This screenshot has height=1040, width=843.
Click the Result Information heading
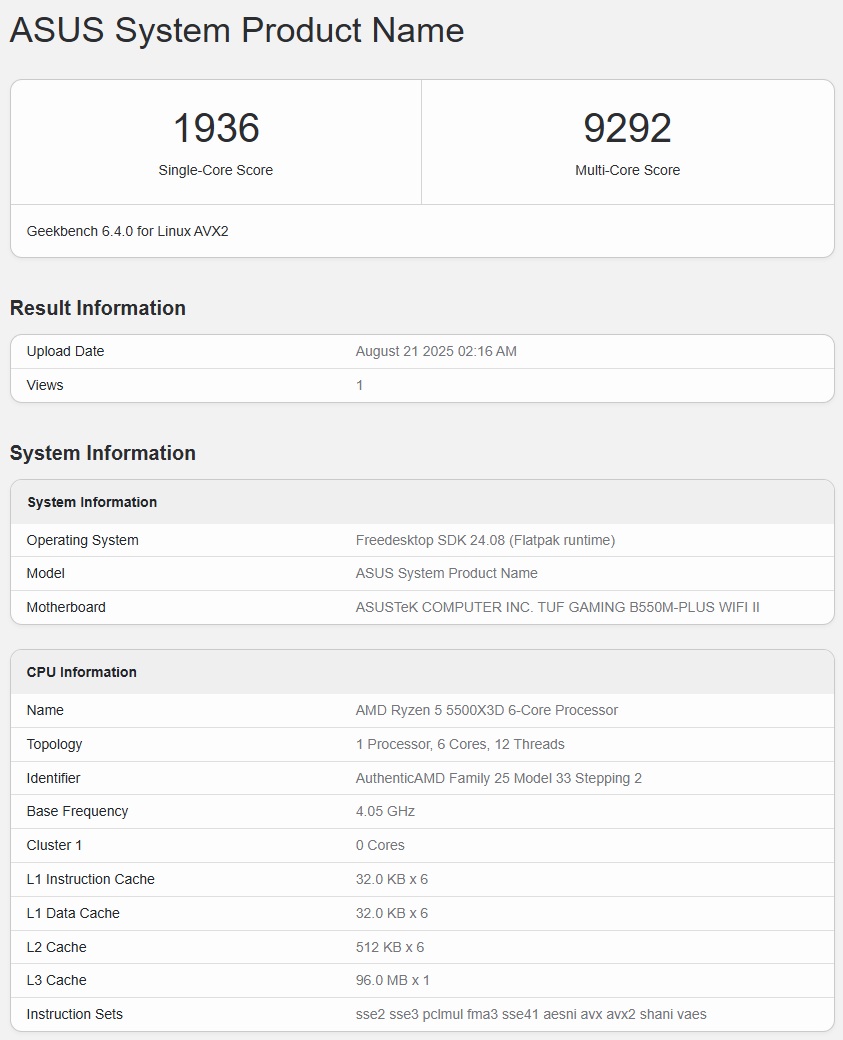[98, 308]
